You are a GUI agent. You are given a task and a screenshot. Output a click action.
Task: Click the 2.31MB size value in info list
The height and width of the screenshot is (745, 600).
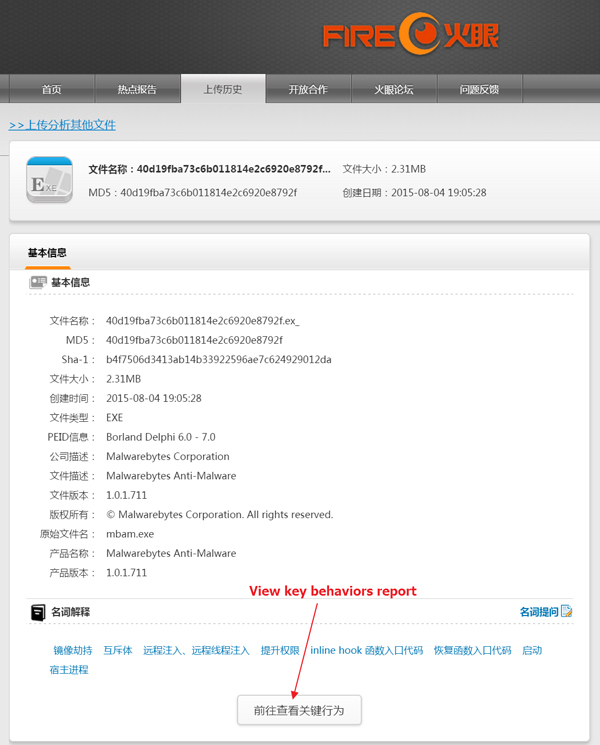[124, 379]
